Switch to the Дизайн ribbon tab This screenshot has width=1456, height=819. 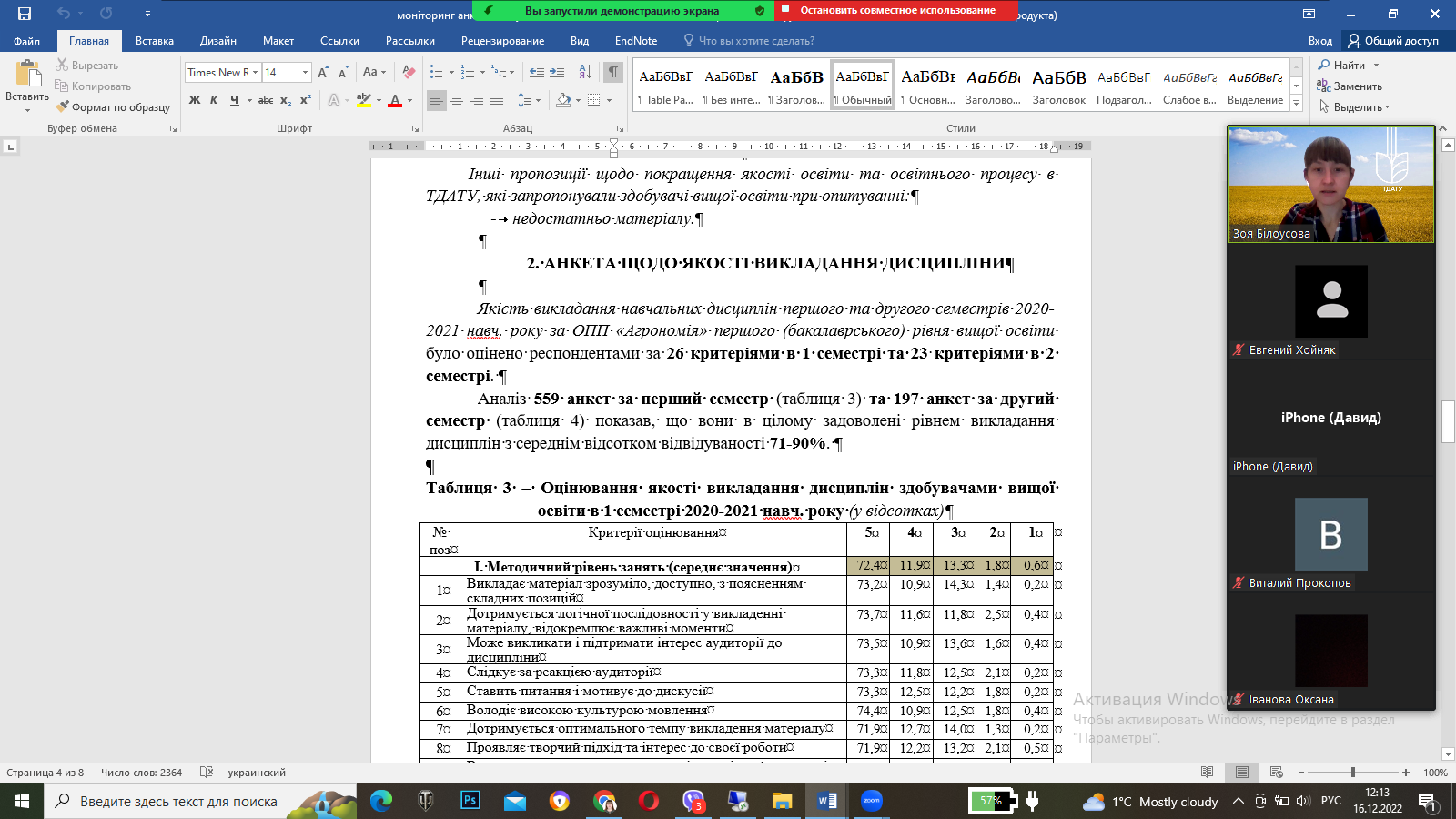(218, 41)
